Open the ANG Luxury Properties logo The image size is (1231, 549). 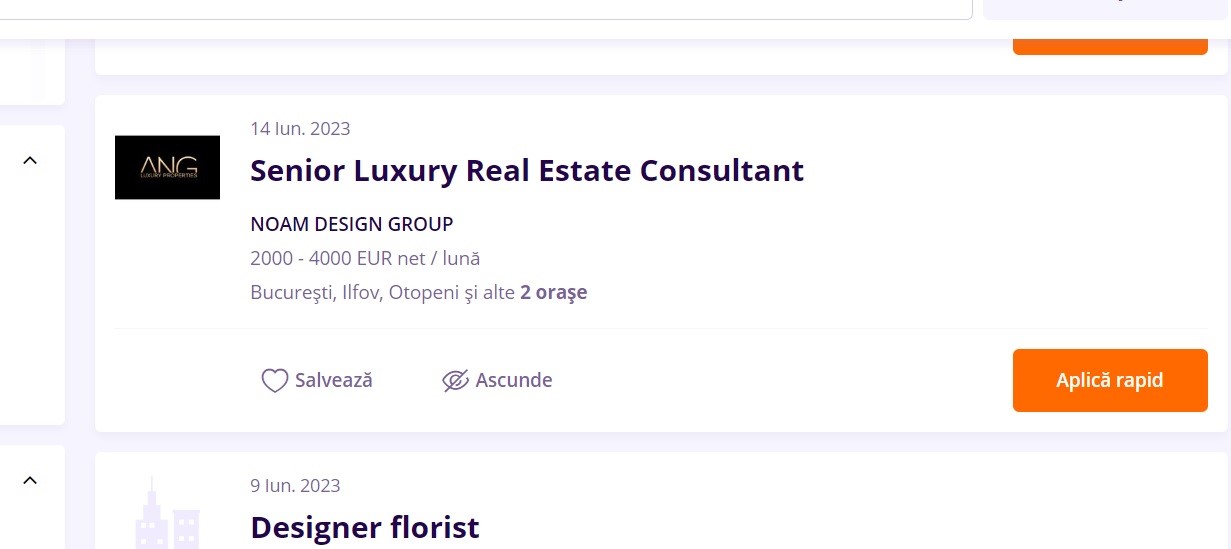[167, 167]
